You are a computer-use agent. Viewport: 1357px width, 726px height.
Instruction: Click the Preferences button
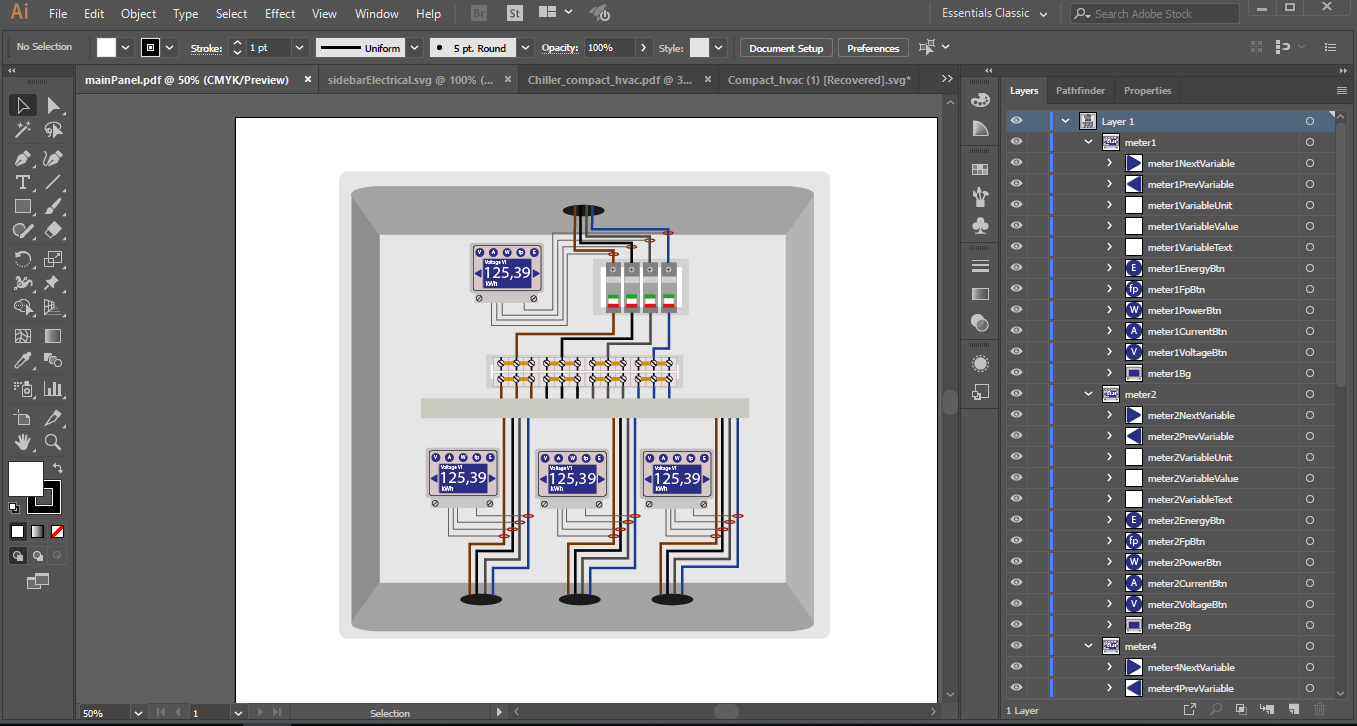(873, 48)
